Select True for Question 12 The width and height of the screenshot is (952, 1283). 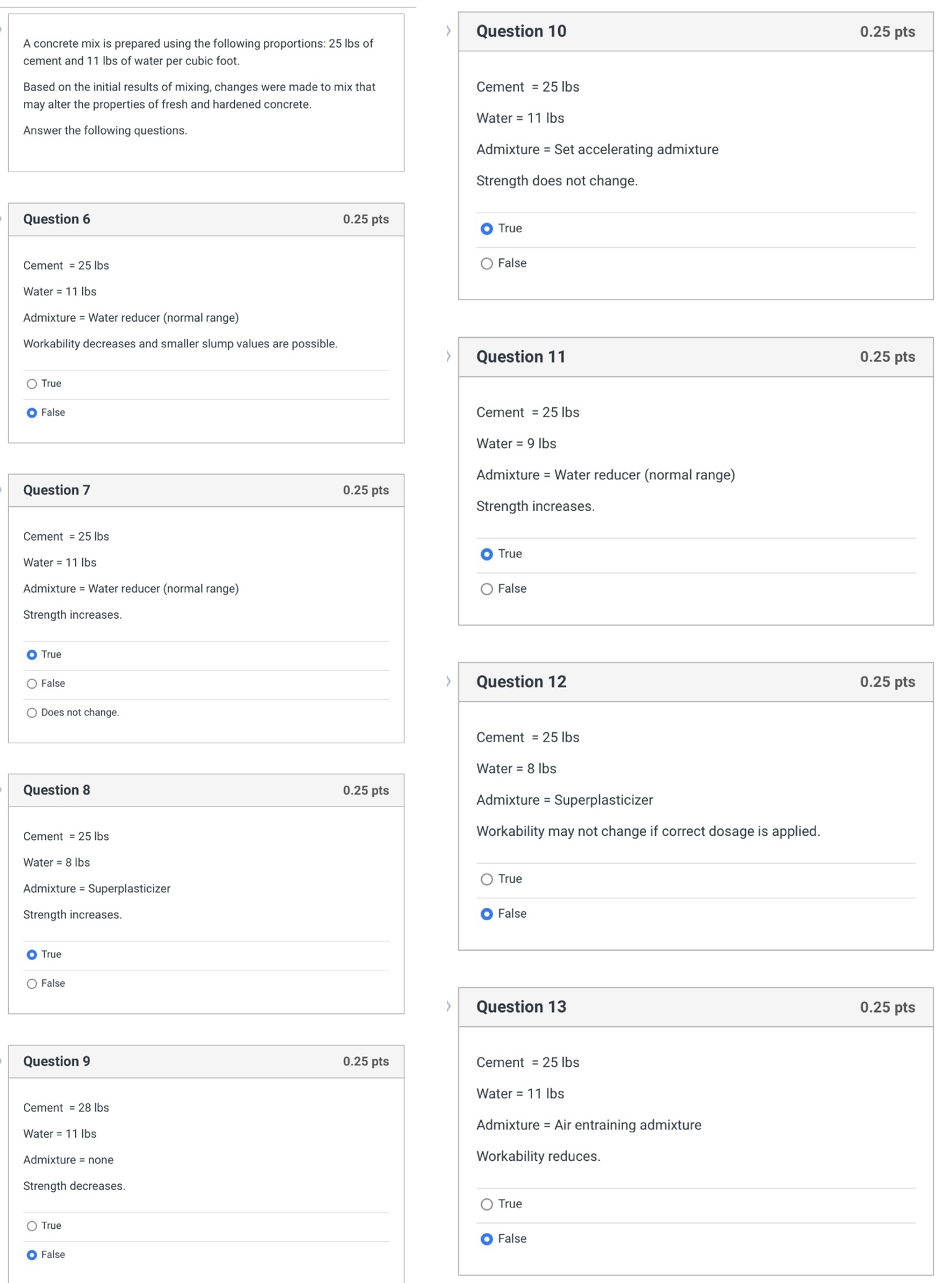coord(487,879)
